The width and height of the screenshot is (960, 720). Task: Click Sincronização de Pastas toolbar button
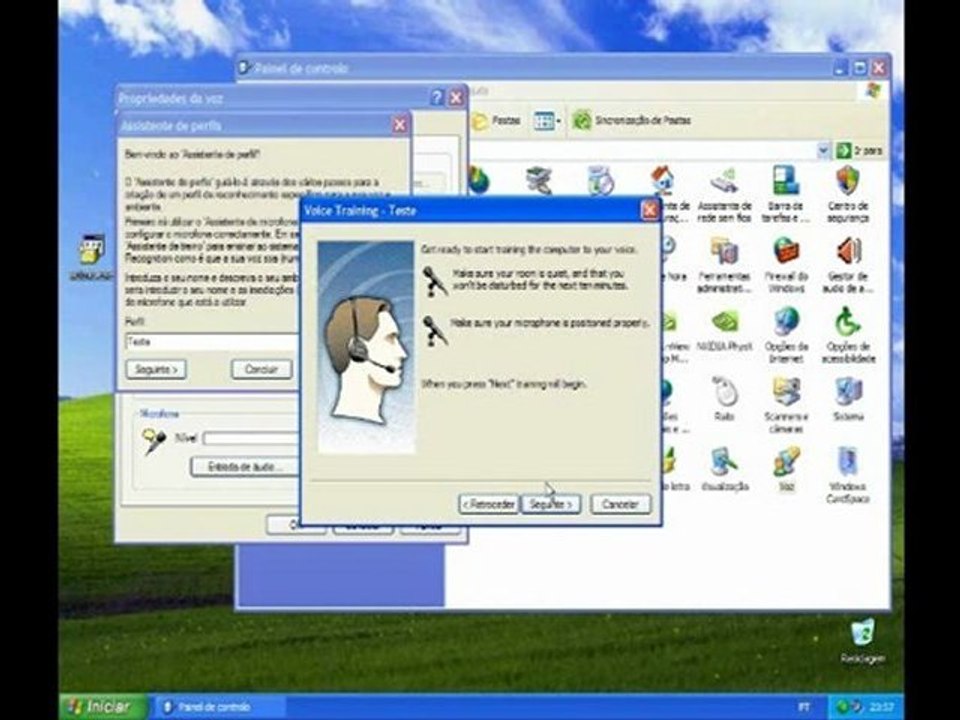point(631,121)
